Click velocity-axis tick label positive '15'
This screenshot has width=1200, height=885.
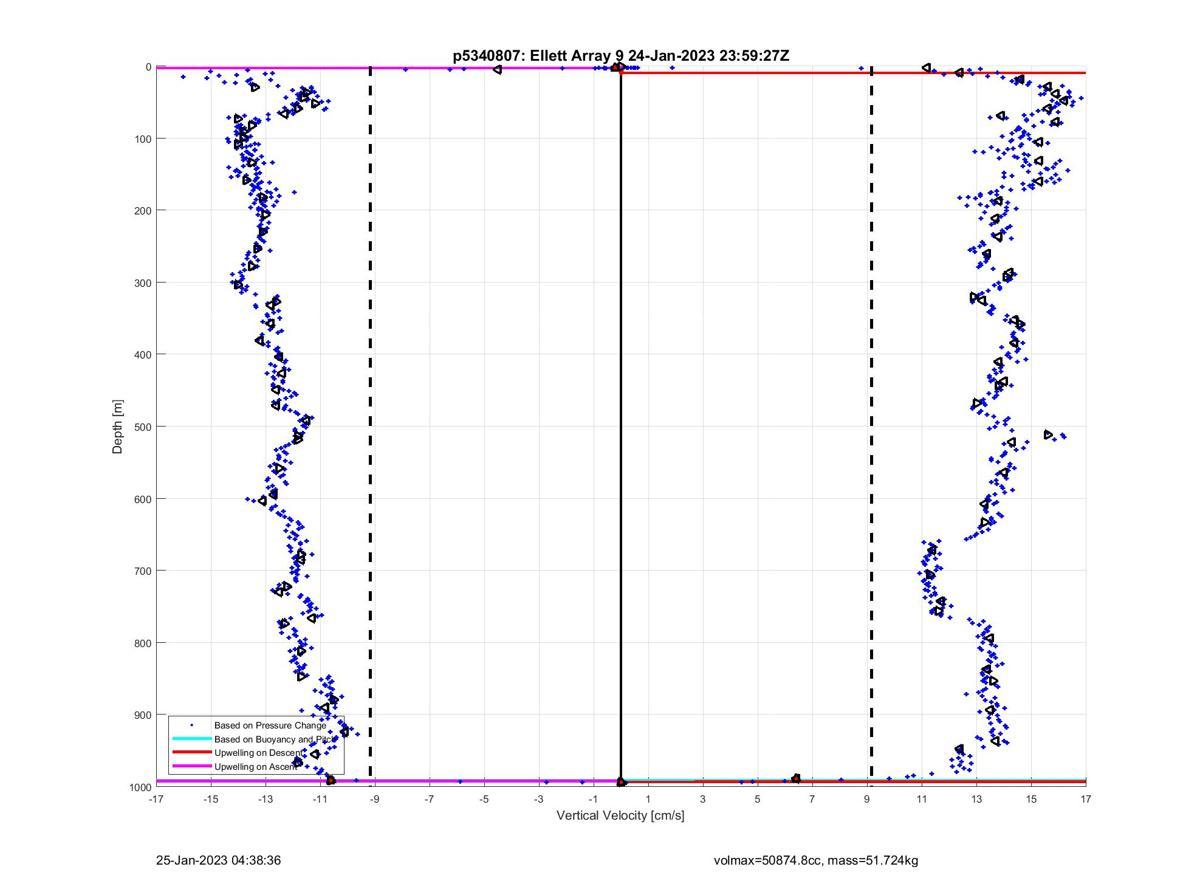tap(1031, 799)
